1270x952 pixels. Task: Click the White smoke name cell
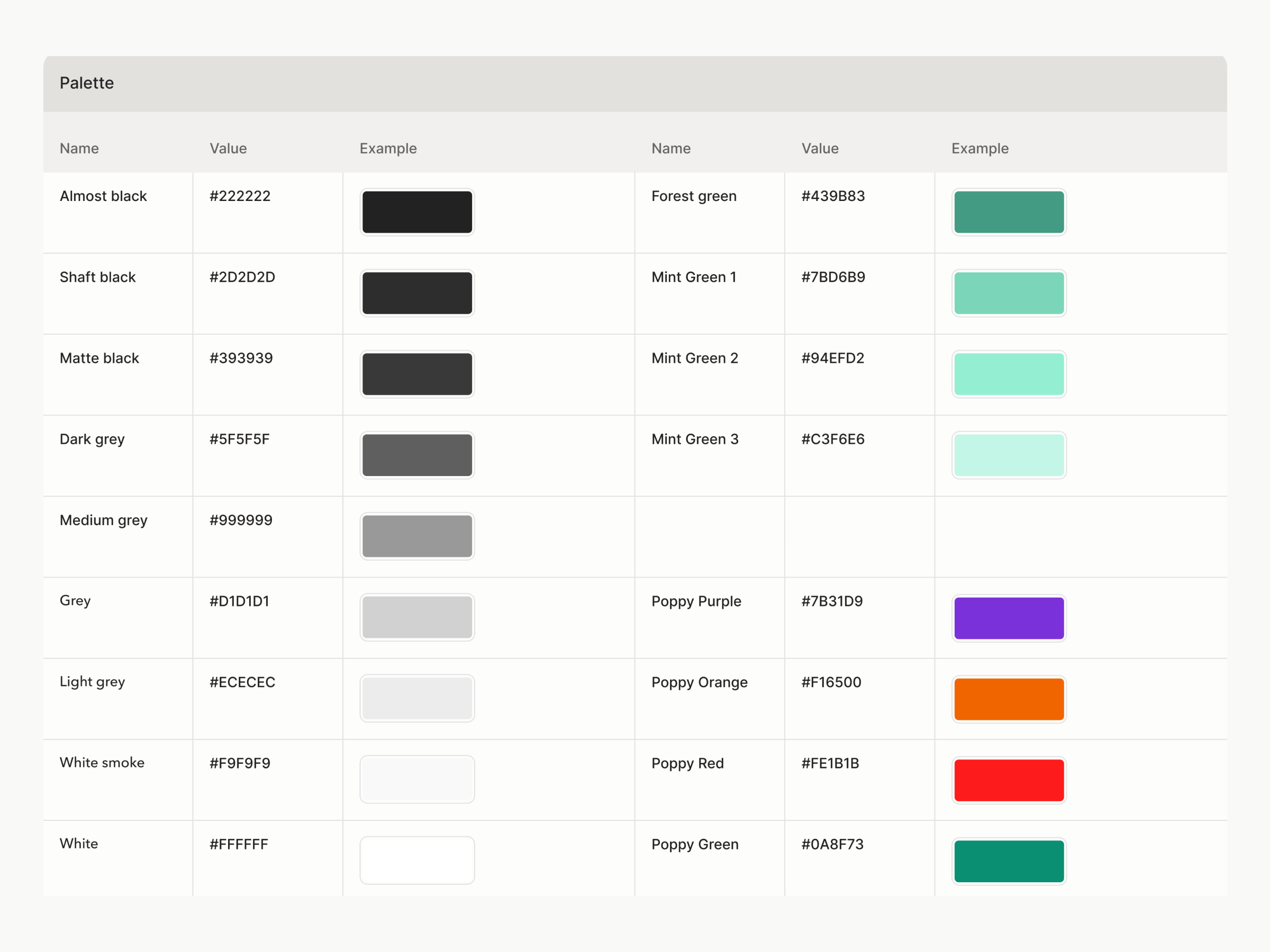102,763
